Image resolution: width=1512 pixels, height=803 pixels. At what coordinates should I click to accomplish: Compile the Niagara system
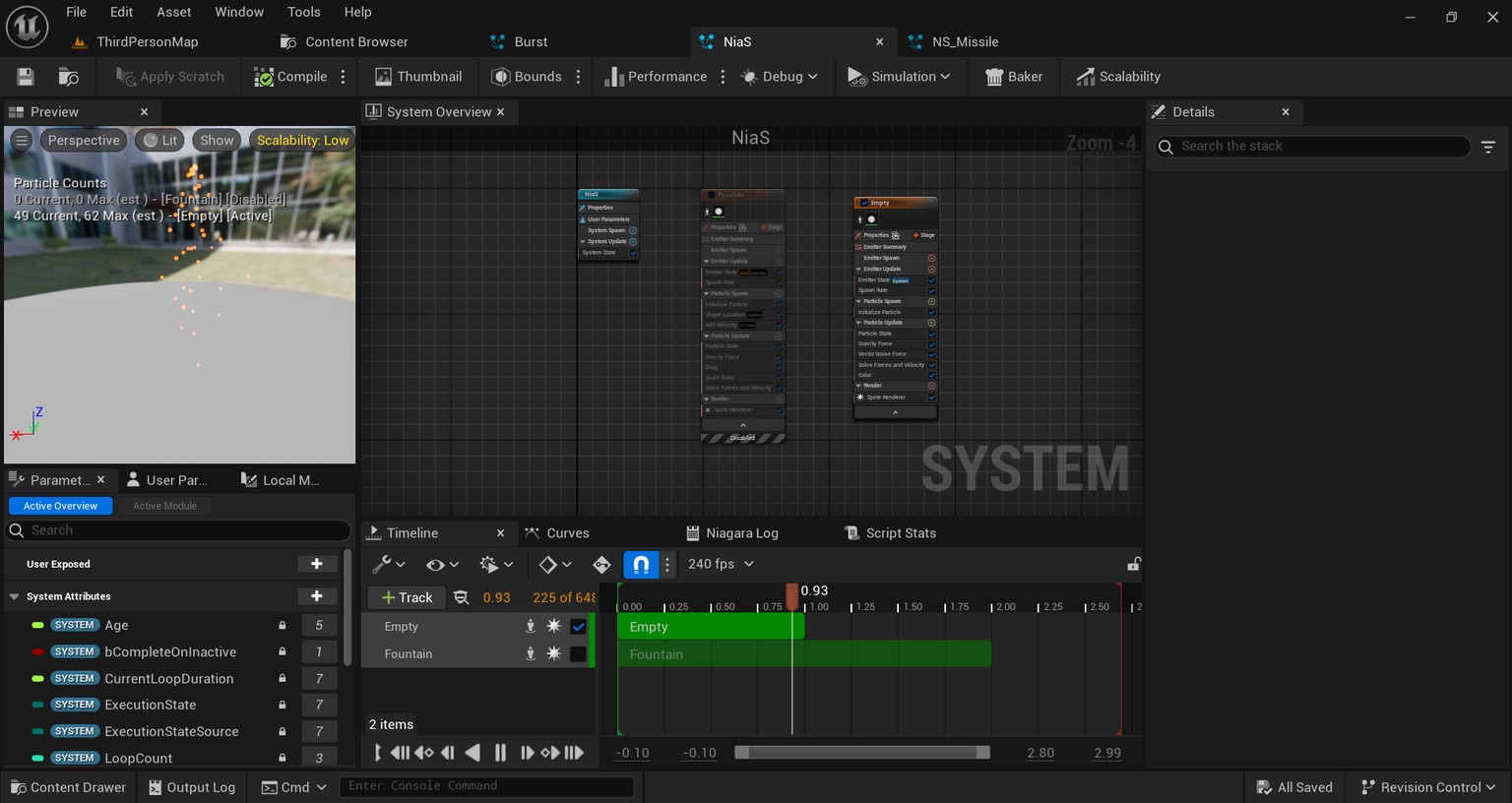click(290, 77)
